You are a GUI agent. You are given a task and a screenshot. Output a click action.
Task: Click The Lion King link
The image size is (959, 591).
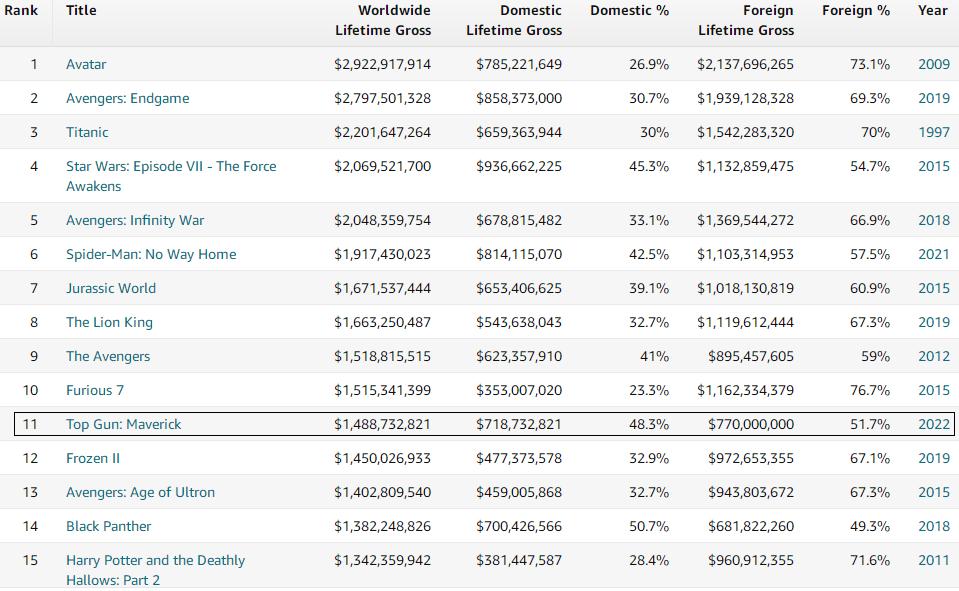click(x=109, y=322)
